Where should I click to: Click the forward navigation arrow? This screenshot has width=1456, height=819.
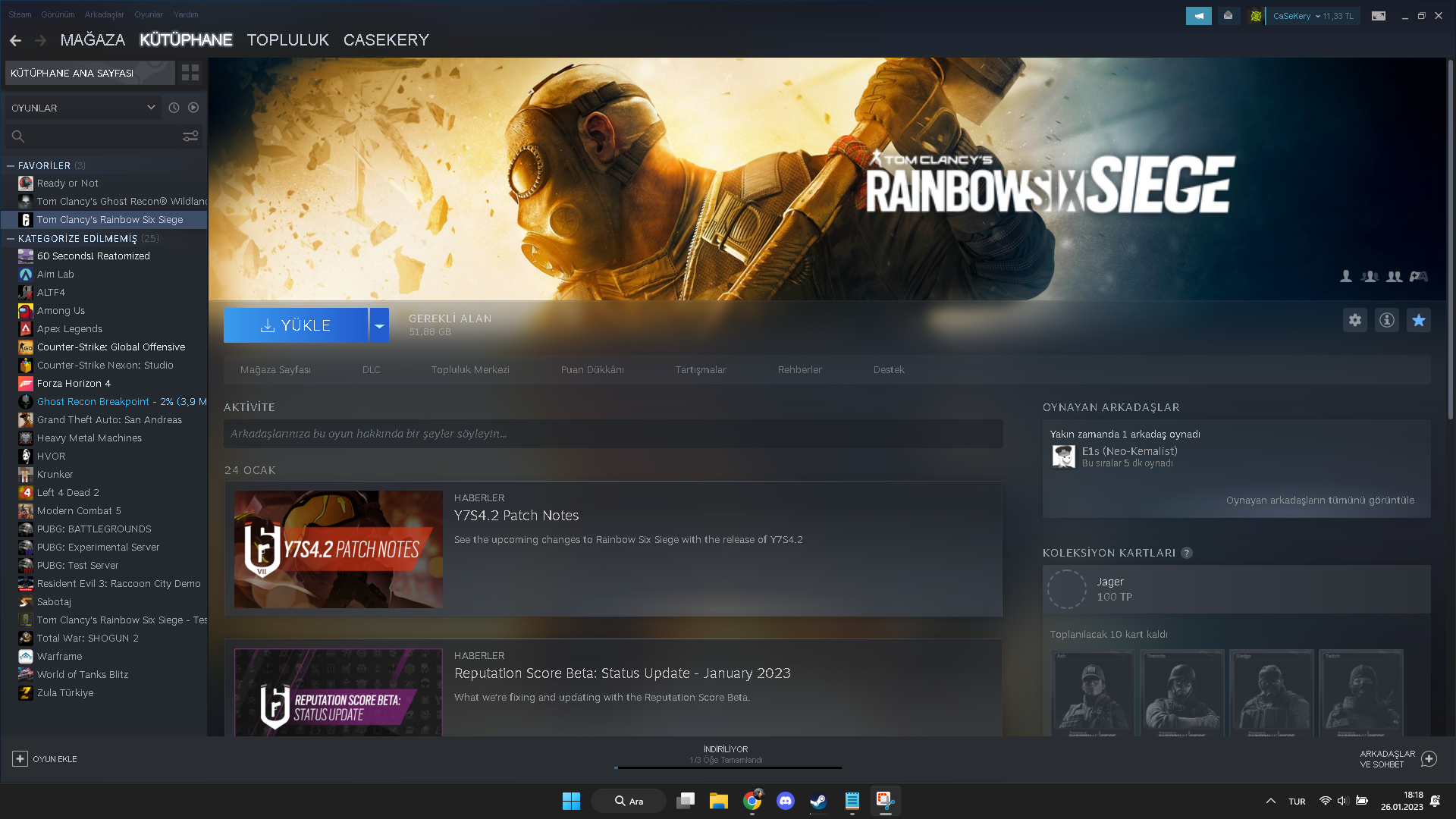click(41, 40)
